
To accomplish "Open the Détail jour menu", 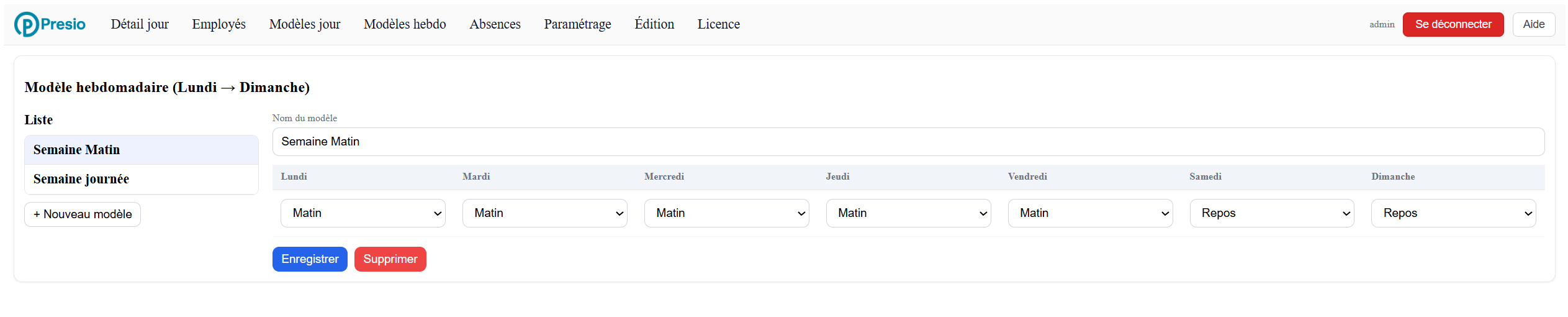I will (x=140, y=24).
